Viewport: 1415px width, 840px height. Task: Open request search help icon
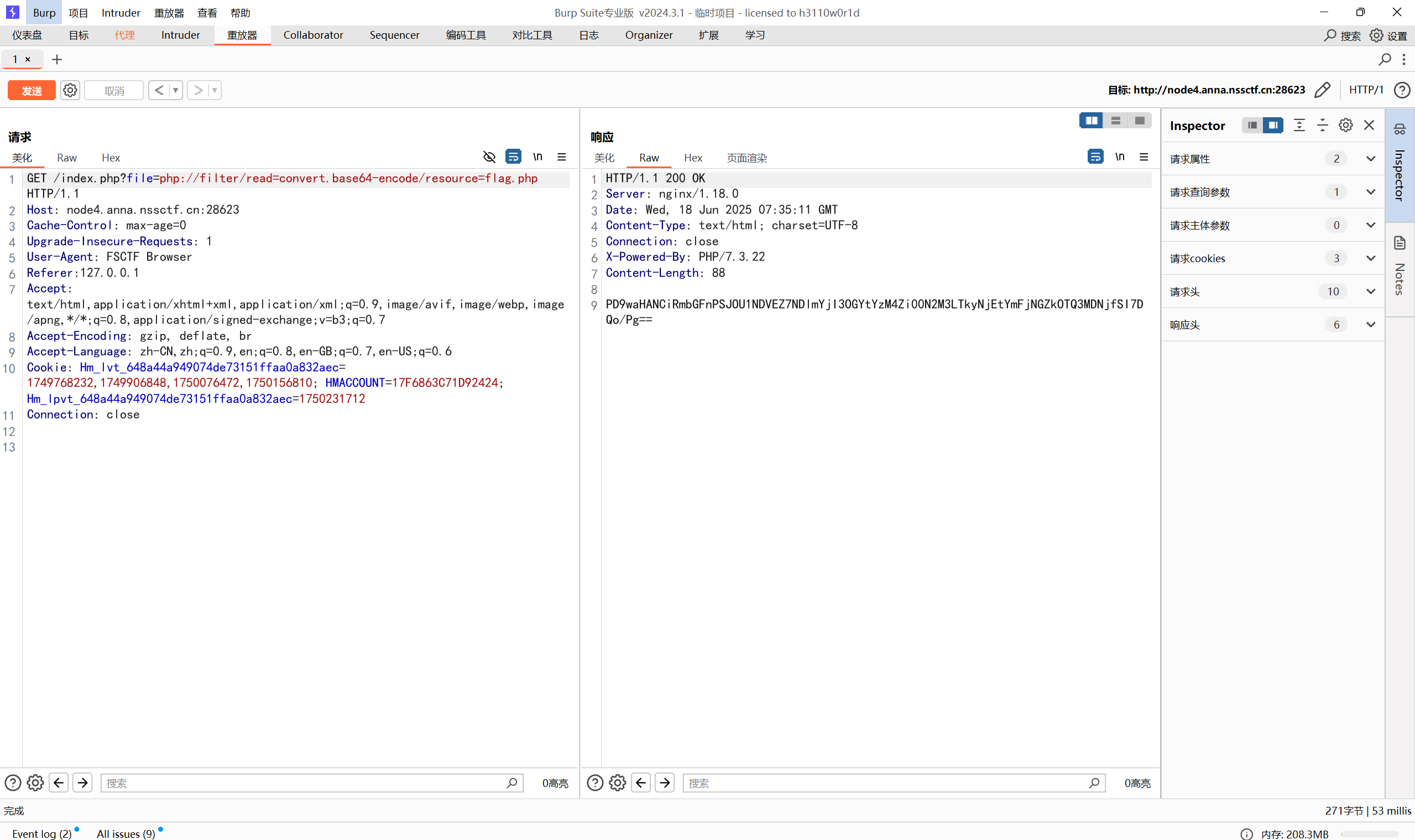pos(13,783)
